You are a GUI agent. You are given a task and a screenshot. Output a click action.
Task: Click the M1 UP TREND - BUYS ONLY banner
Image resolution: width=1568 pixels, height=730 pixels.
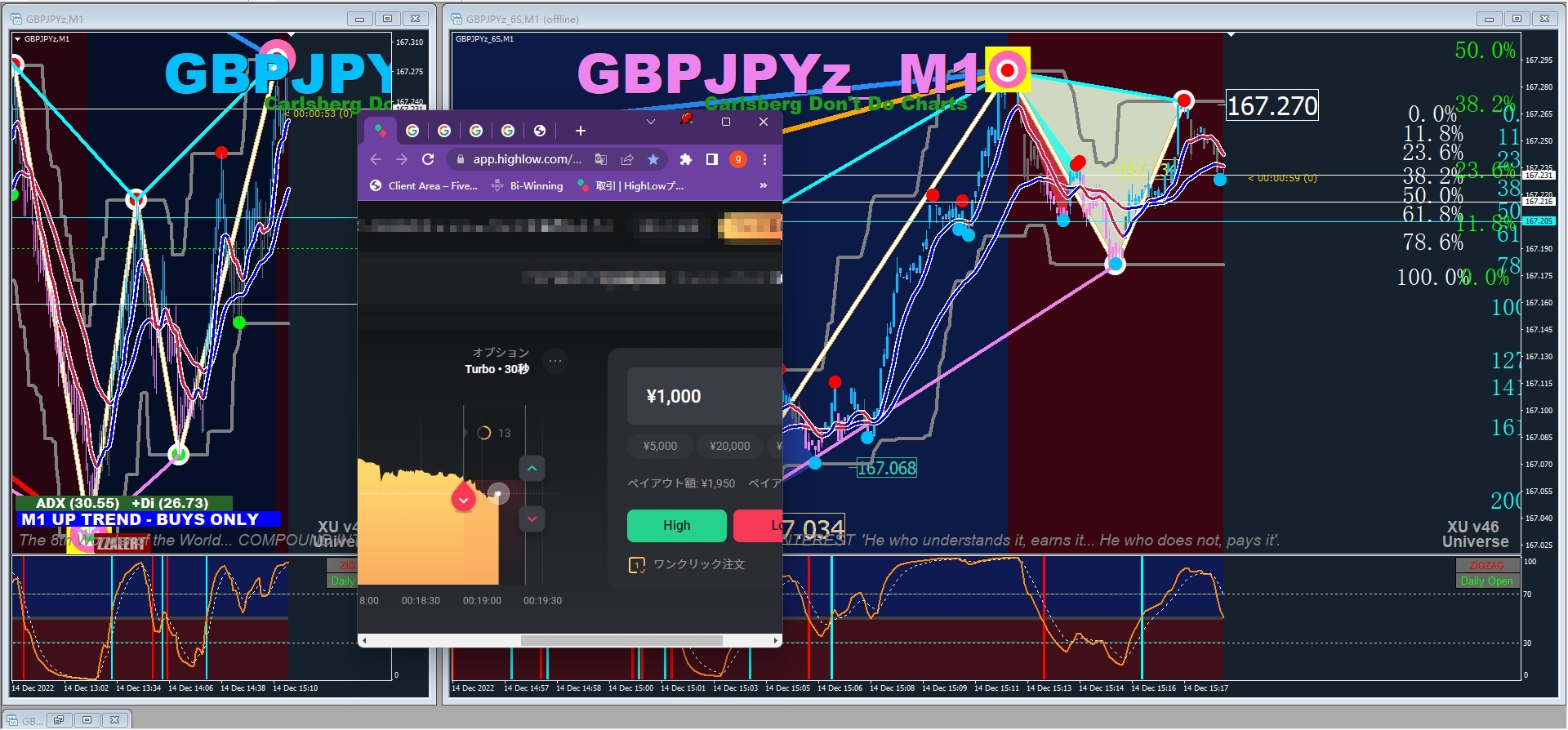click(148, 519)
